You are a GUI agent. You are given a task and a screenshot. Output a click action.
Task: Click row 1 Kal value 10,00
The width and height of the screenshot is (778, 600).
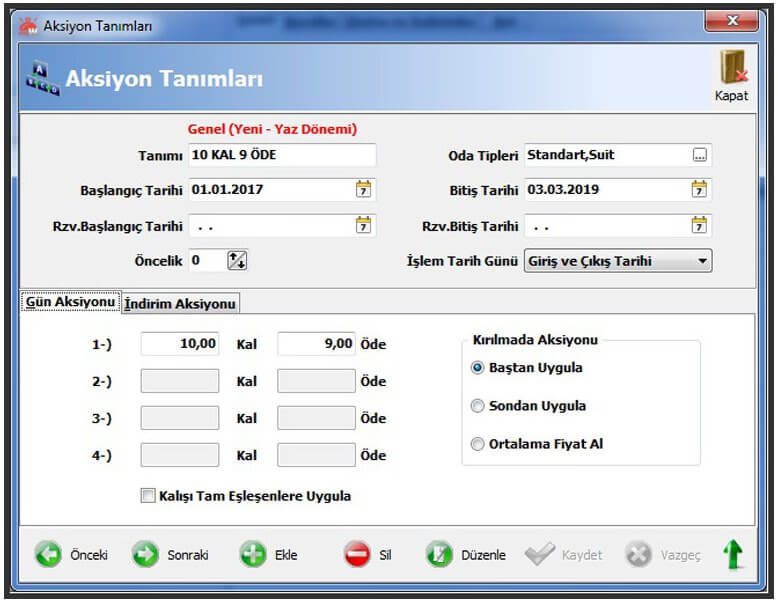(x=180, y=343)
